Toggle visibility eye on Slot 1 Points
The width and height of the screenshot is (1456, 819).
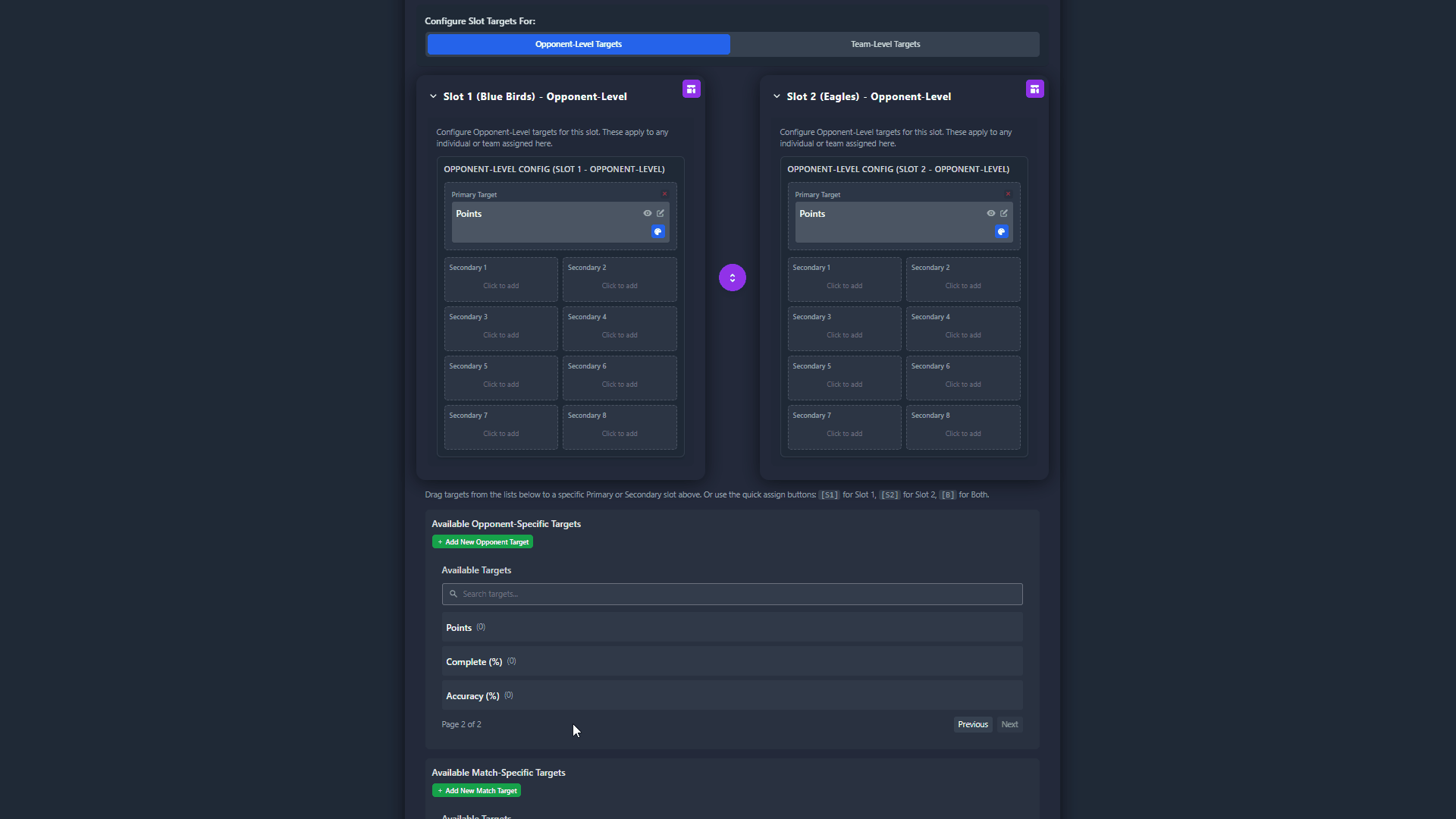[x=648, y=213]
